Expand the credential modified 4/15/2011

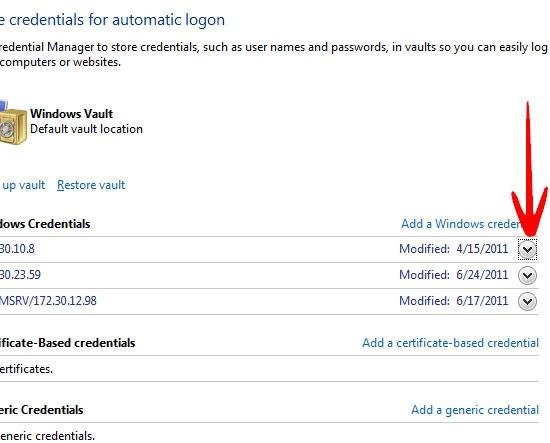(x=527, y=249)
